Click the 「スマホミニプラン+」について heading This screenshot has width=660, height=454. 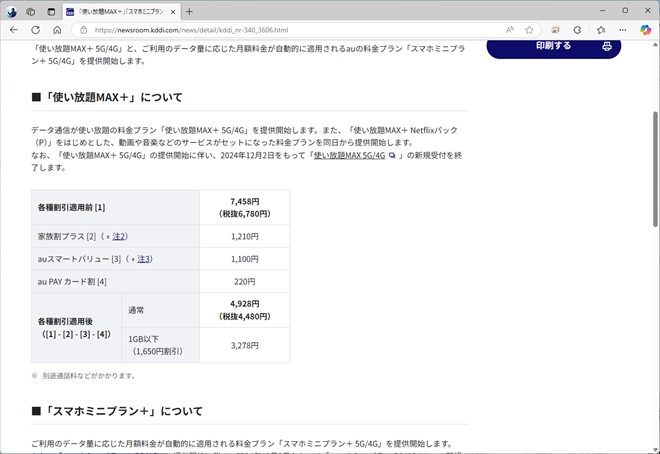pos(117,411)
